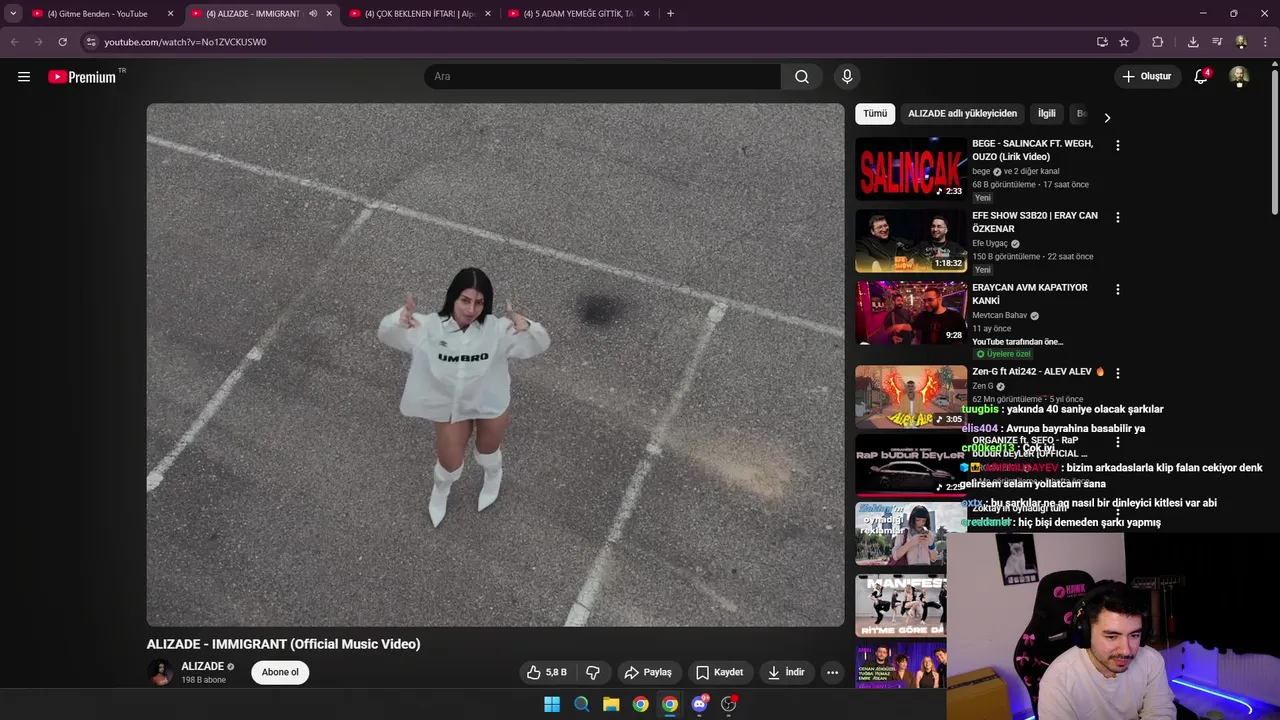Viewport: 1280px width, 720px height.
Task: Switch to ÇOK BEKLENEN İFTAR tab
Action: tap(419, 14)
